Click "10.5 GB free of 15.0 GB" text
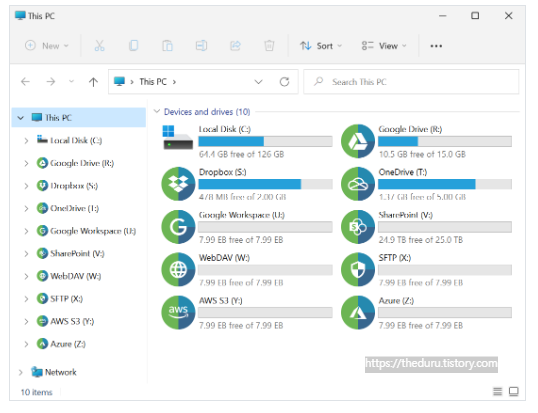Screen dimensions: 538x413 click(422, 154)
